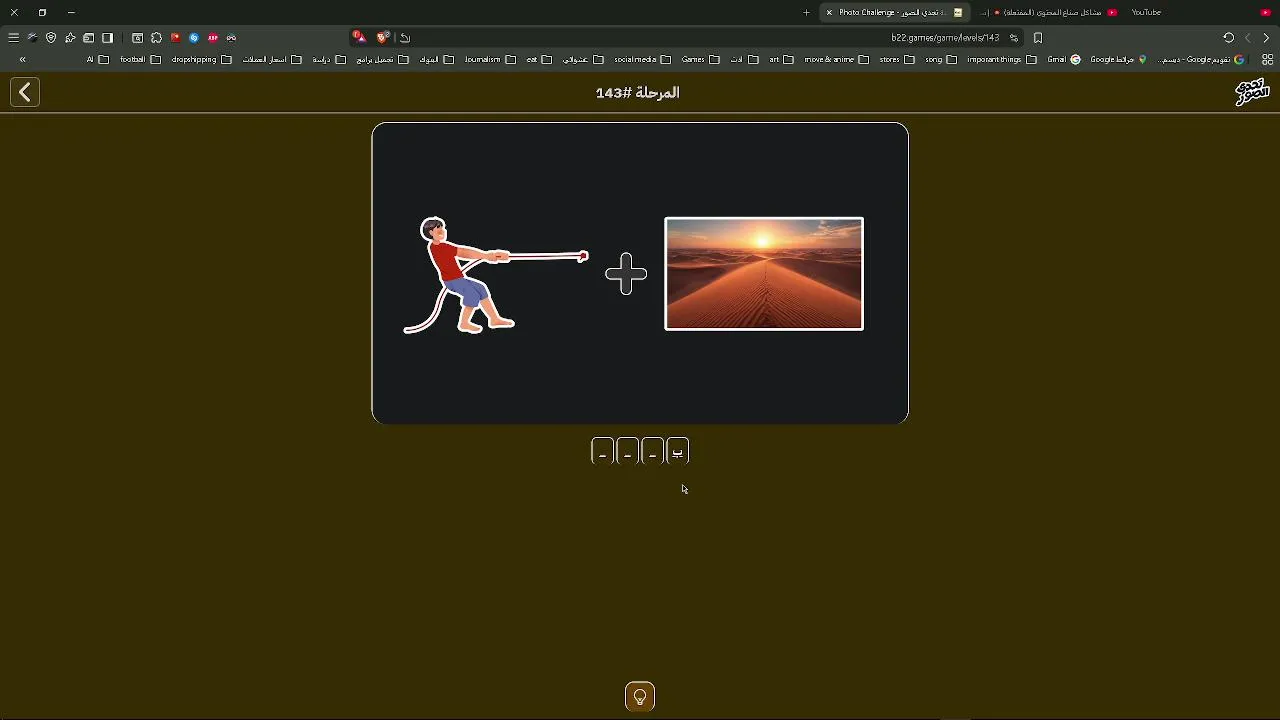Open the دراسة bookmarks folder

[x=329, y=60]
